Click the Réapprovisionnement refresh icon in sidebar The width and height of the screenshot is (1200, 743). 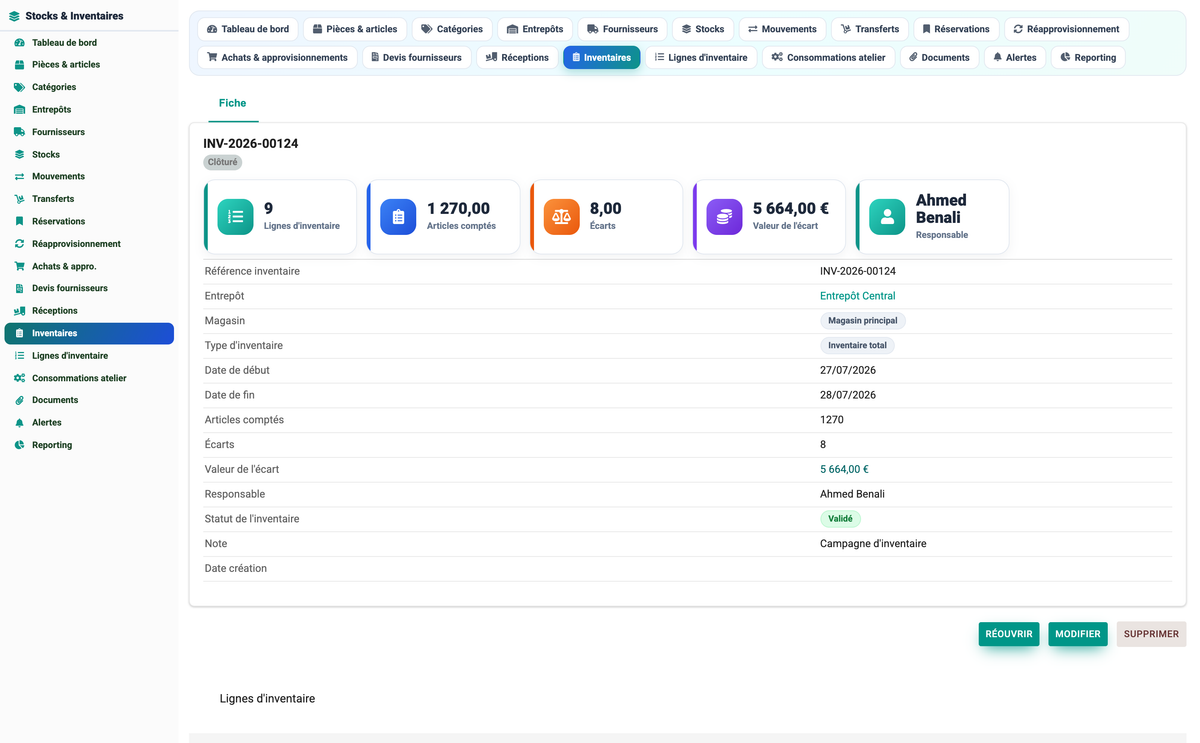tap(19, 244)
